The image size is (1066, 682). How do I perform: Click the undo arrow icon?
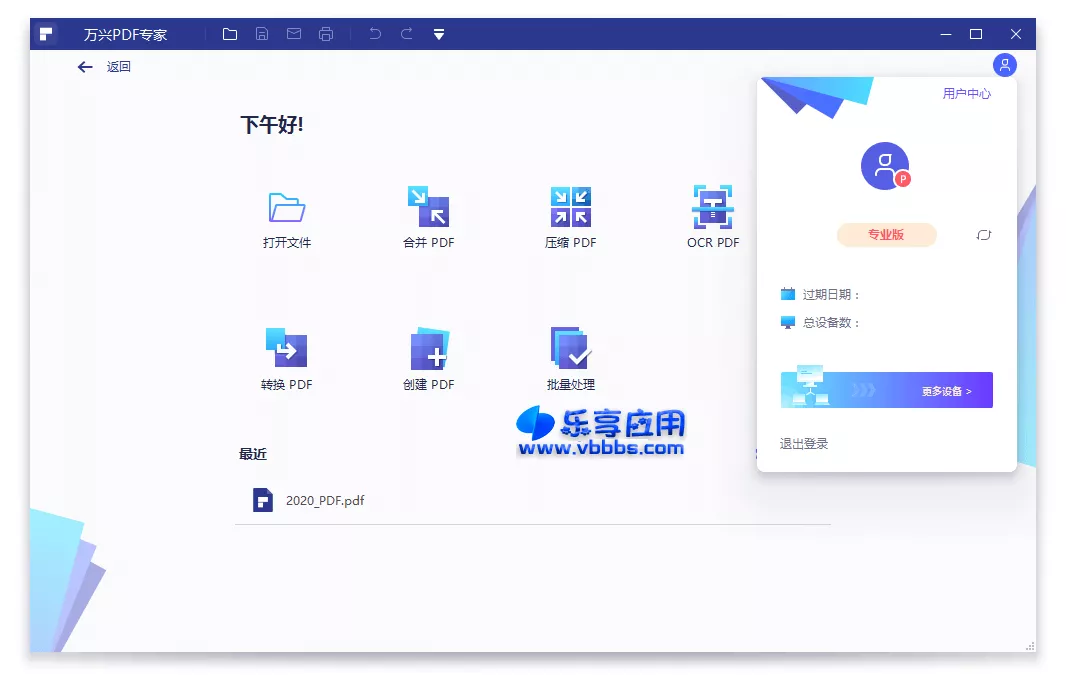click(374, 33)
